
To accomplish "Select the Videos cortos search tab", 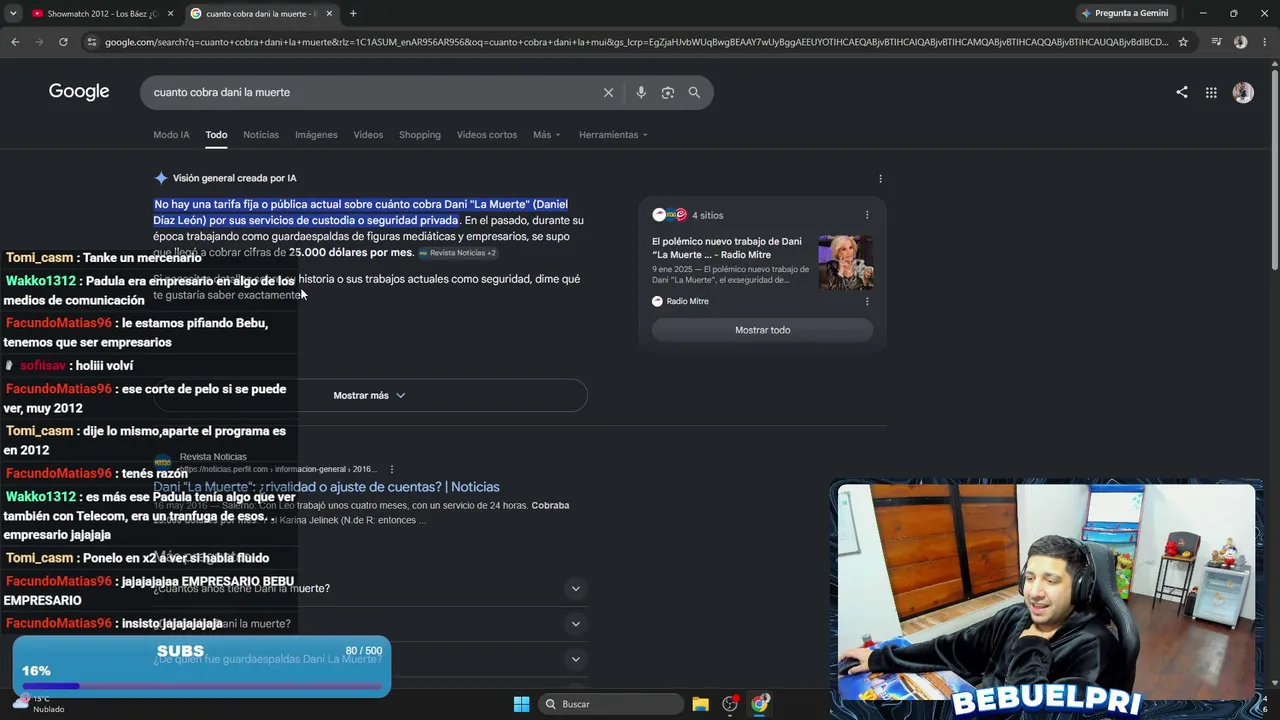I will (x=487, y=135).
